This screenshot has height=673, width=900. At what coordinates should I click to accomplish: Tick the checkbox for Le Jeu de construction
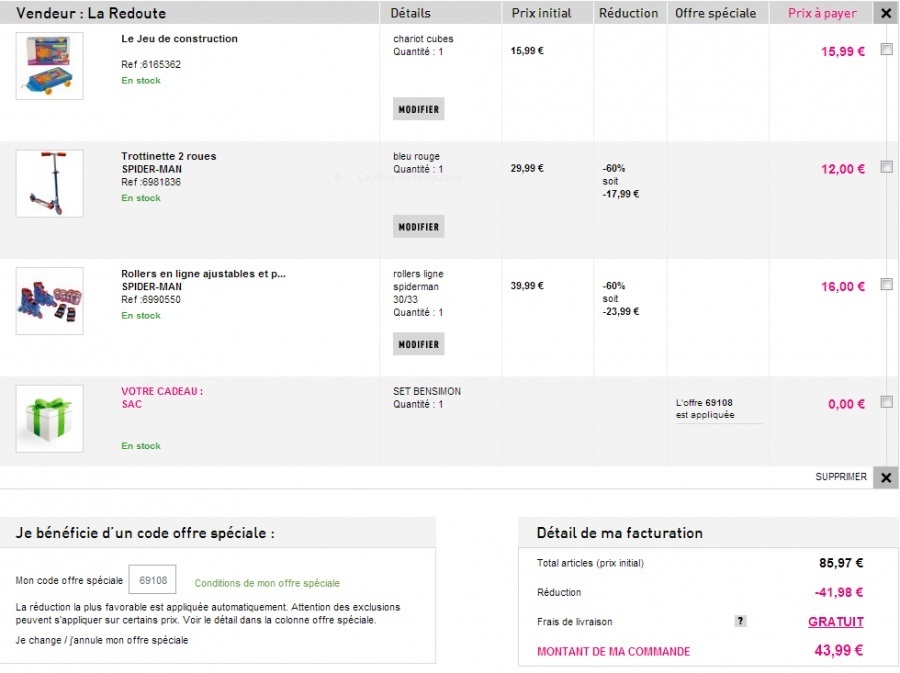click(x=886, y=50)
